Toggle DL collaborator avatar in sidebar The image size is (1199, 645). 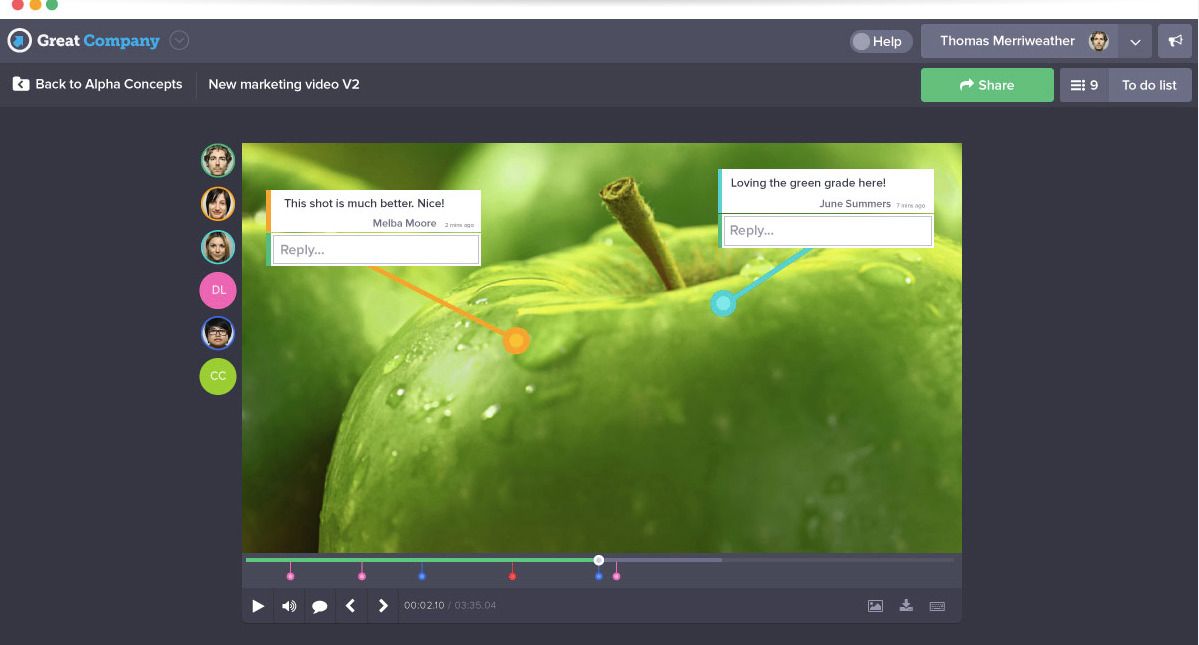pyautogui.click(x=217, y=290)
